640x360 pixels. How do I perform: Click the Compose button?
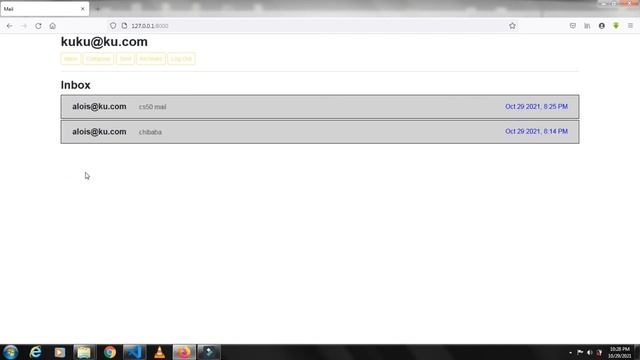[x=98, y=59]
